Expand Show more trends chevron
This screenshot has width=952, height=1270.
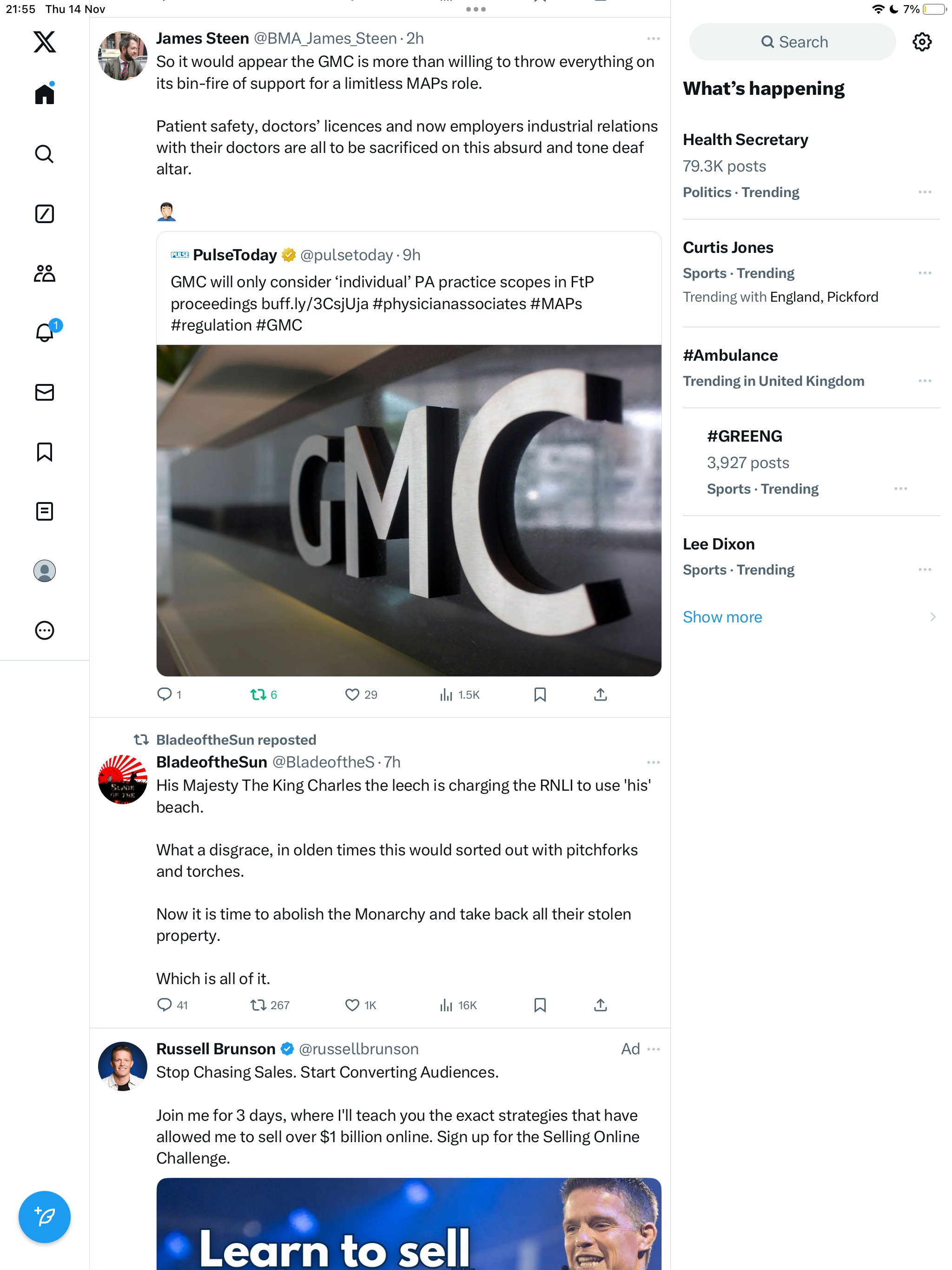pyautogui.click(x=932, y=616)
